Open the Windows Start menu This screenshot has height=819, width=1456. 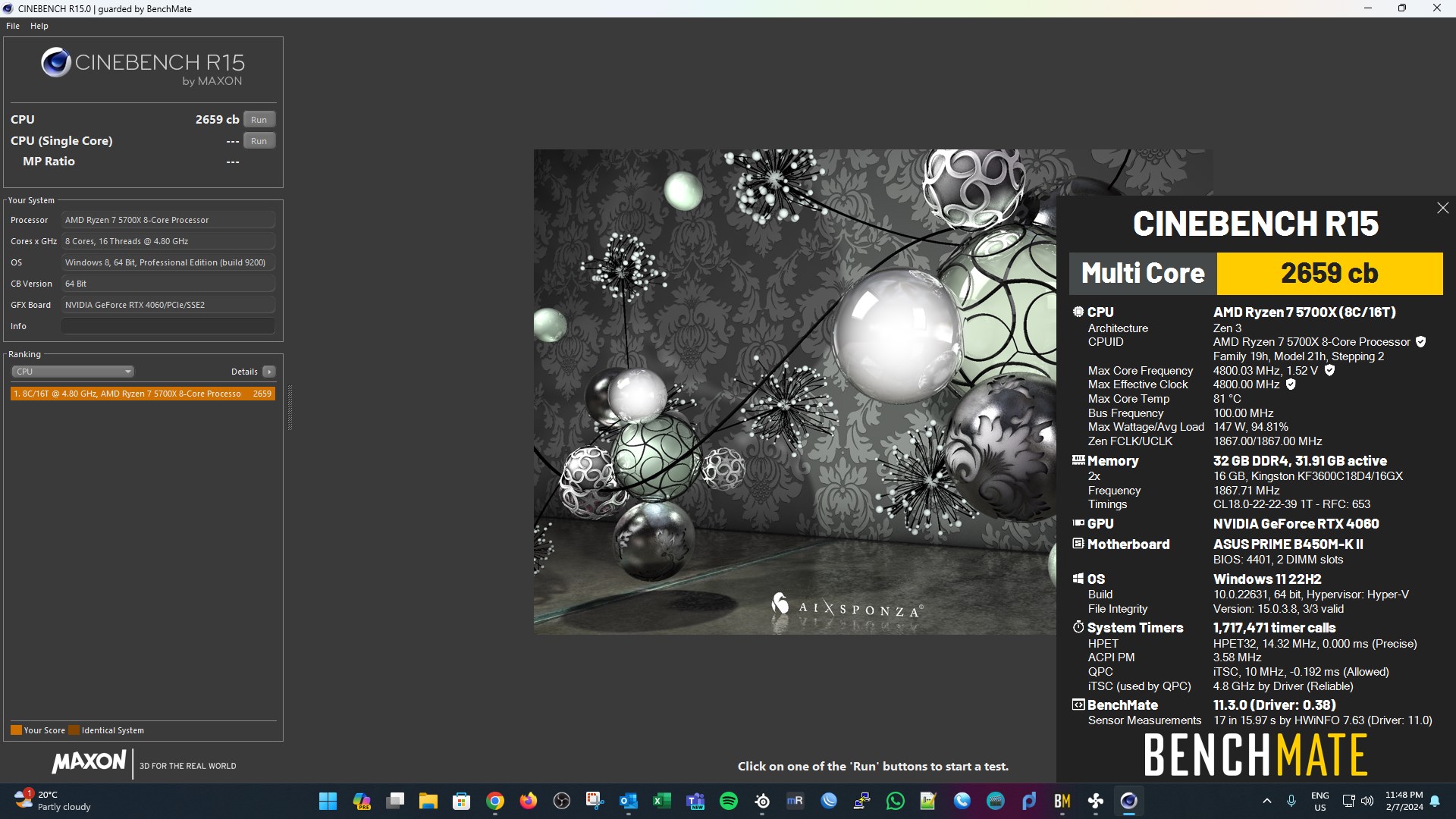click(328, 801)
